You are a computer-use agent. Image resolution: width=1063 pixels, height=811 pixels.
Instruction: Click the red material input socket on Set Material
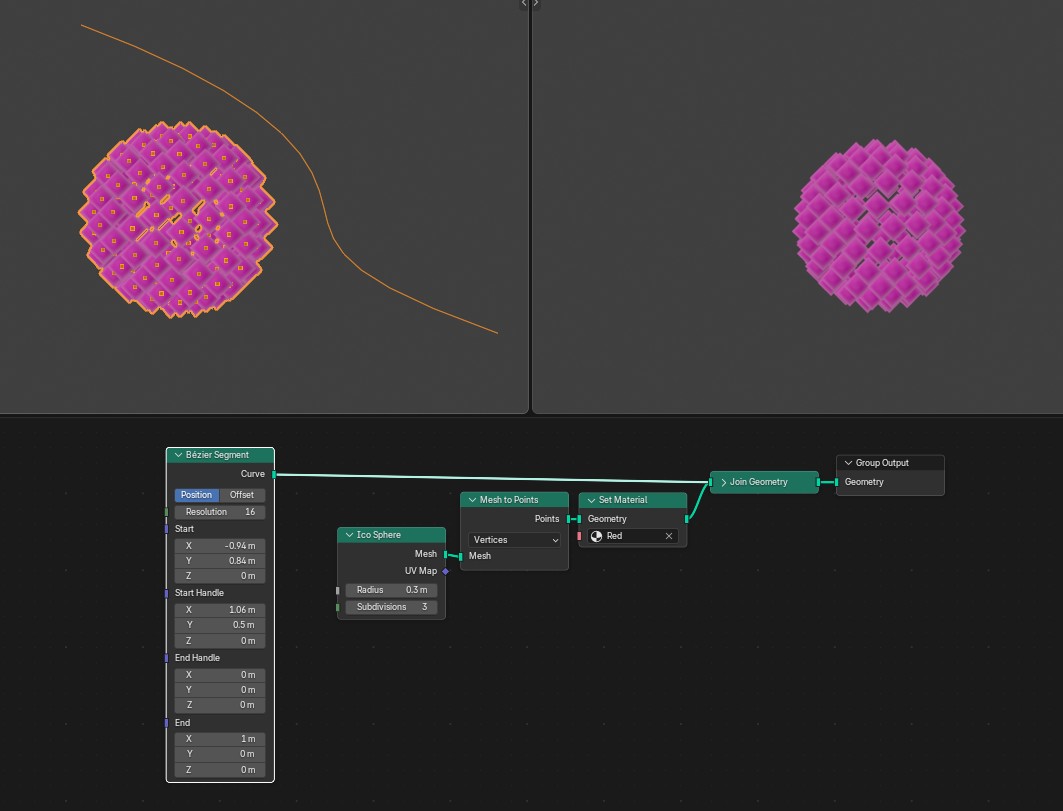click(x=579, y=536)
